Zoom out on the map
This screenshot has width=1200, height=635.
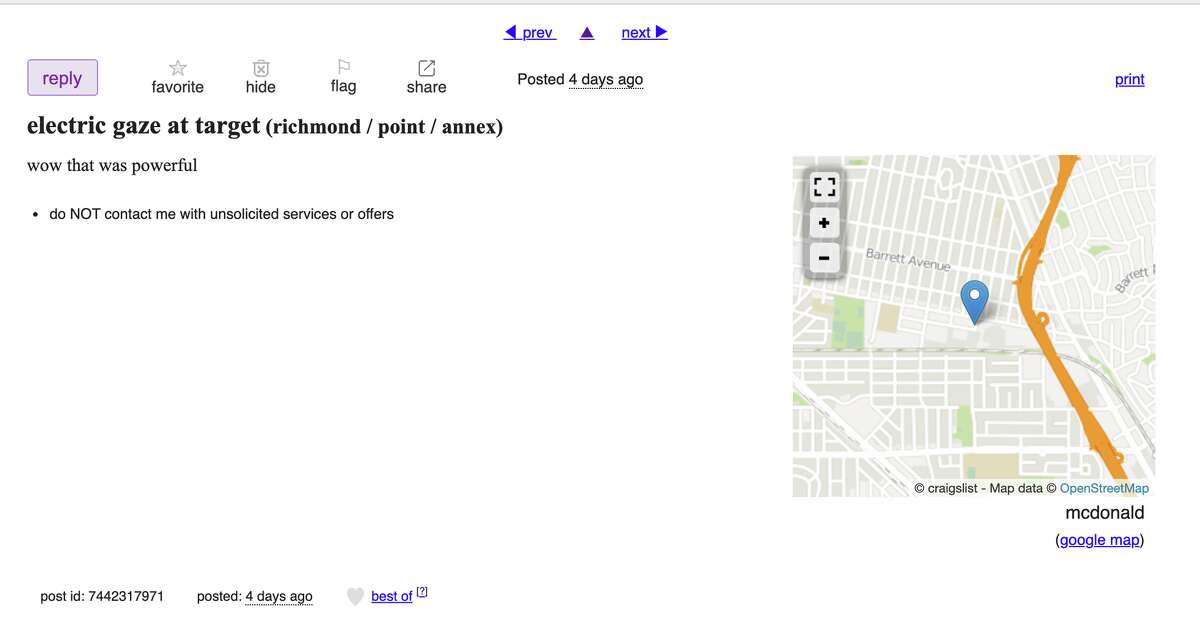[824, 258]
